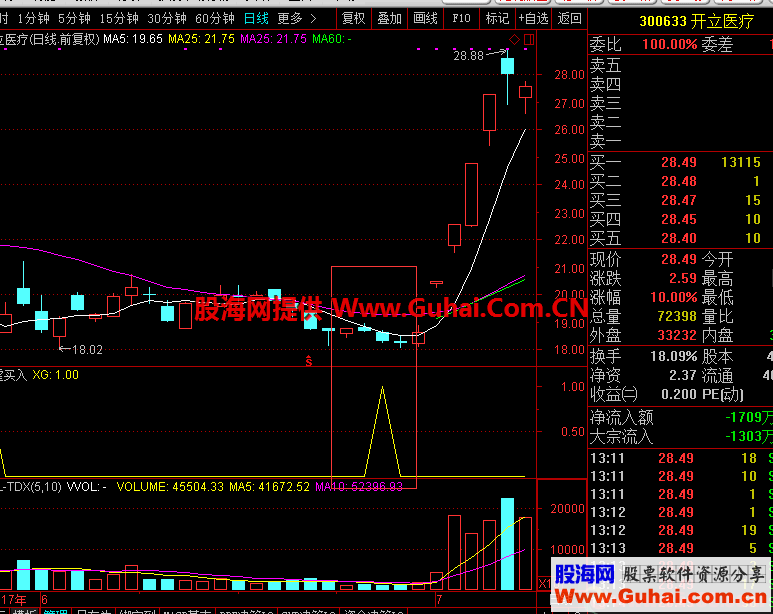
Task: Click the 28.88 high price label
Action: 468,56
